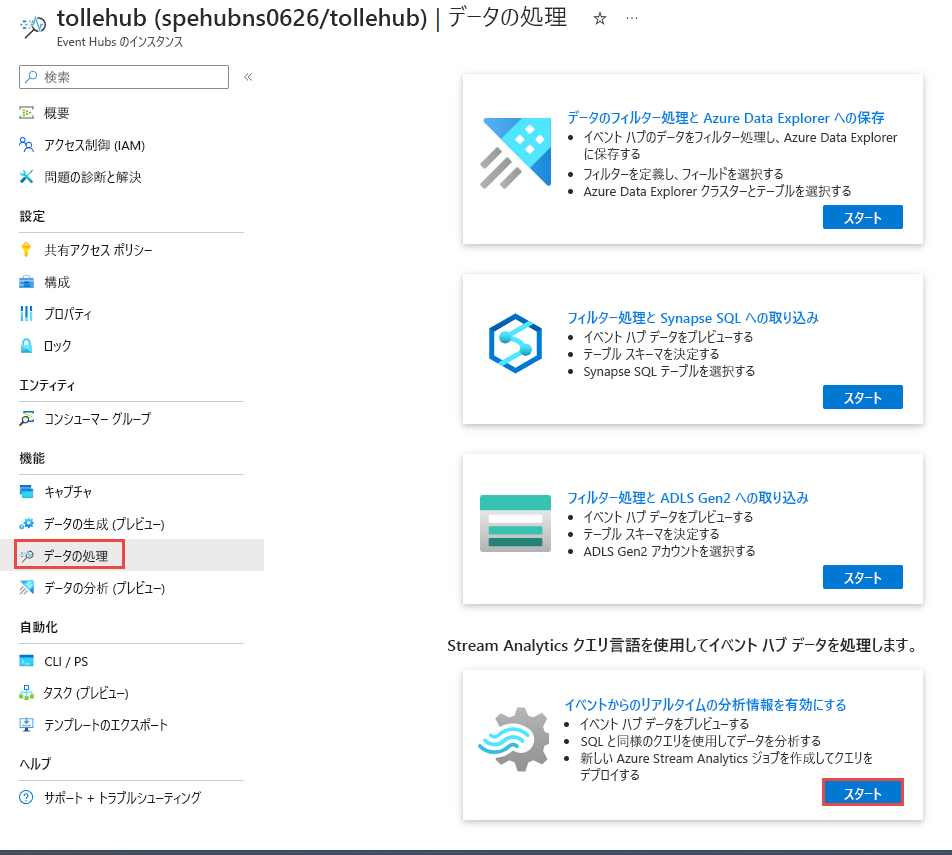Open アクセス制御 (IAM) menu item
Image resolution: width=952 pixels, height=855 pixels.
click(95, 145)
